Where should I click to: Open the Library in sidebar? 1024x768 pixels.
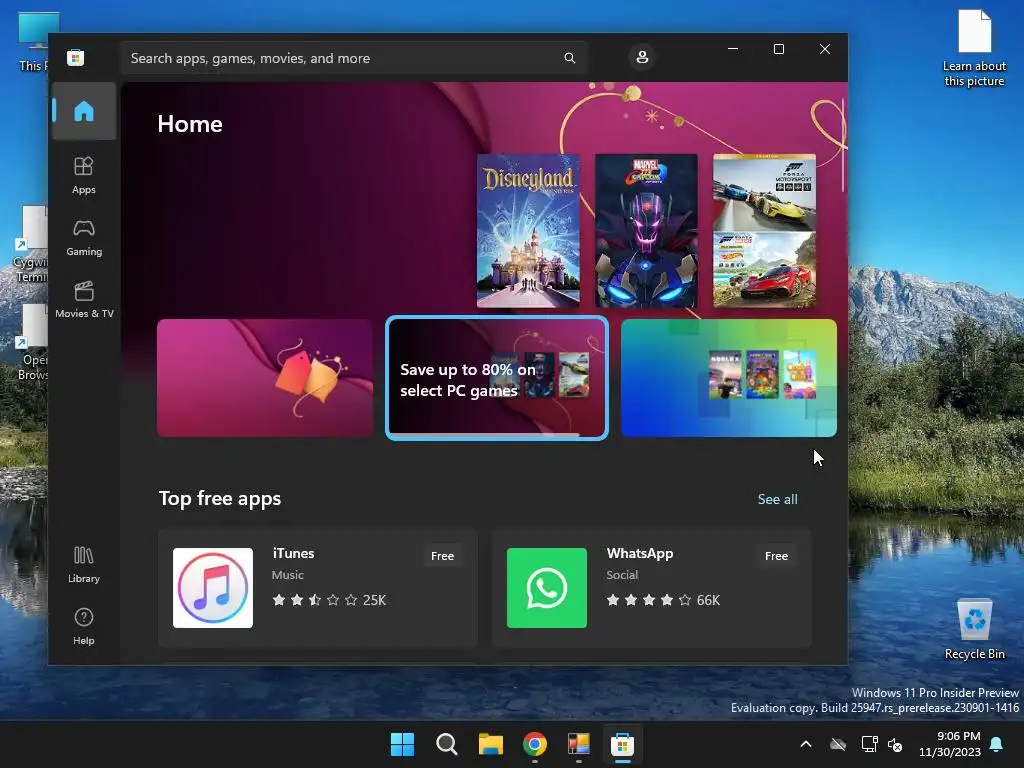pyautogui.click(x=84, y=564)
